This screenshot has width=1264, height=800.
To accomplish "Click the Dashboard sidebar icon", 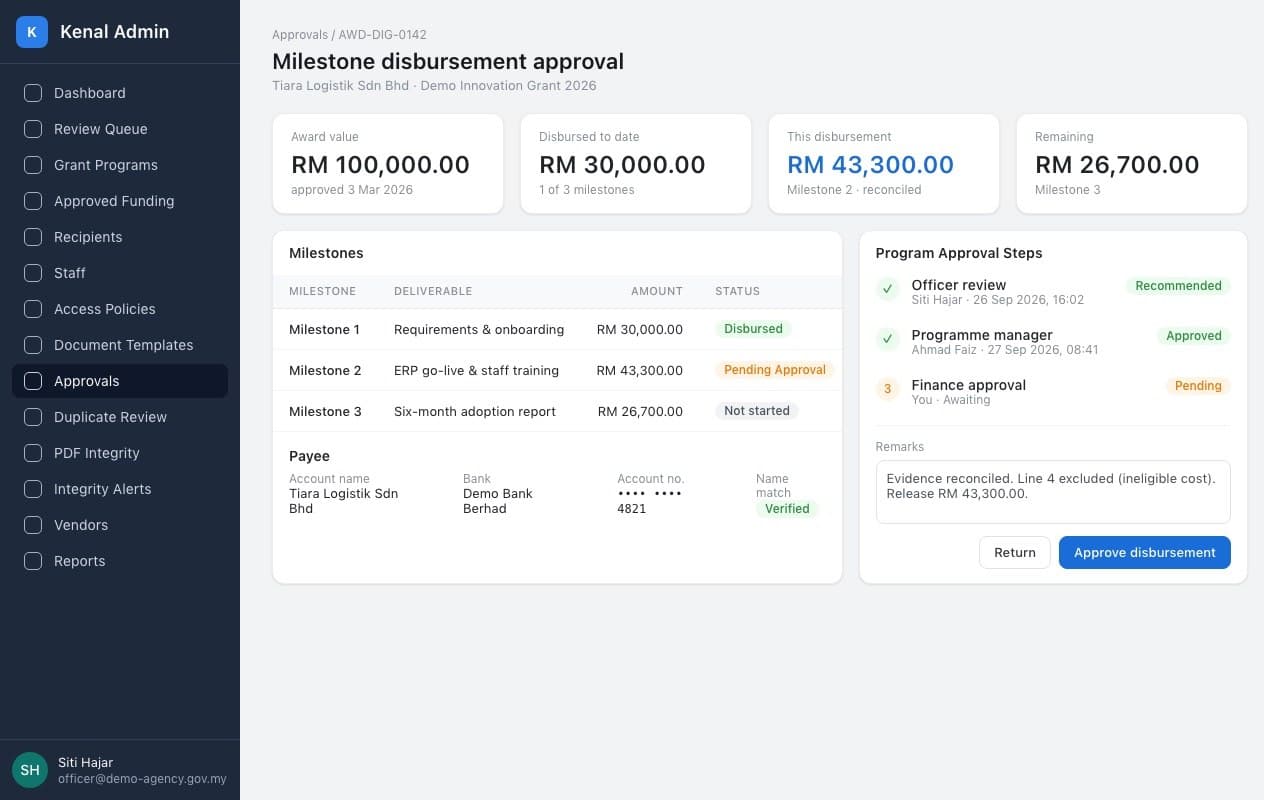I will pos(33,93).
